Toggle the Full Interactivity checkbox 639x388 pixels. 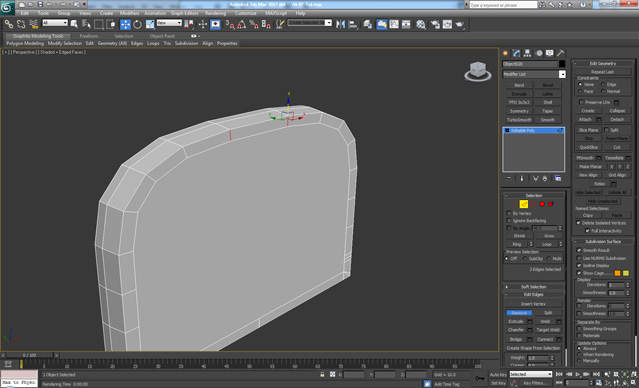tap(587, 231)
